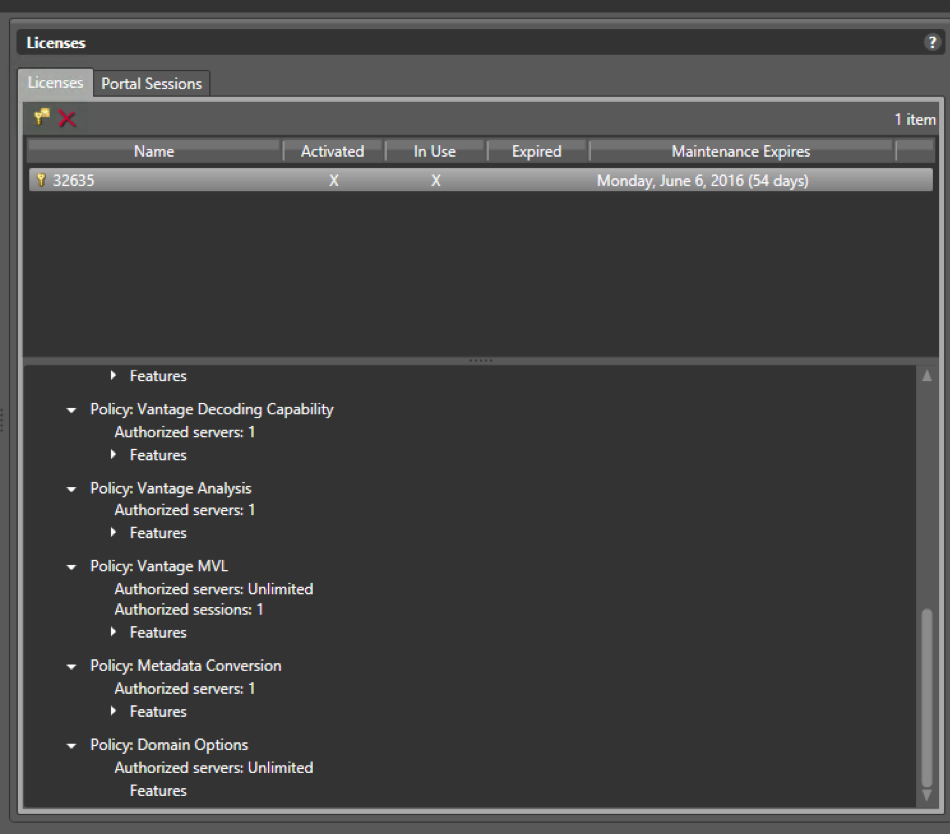Select Authorized servers: 1 under Metadata Conversion
Viewport: 950px width, 834px height.
point(185,689)
